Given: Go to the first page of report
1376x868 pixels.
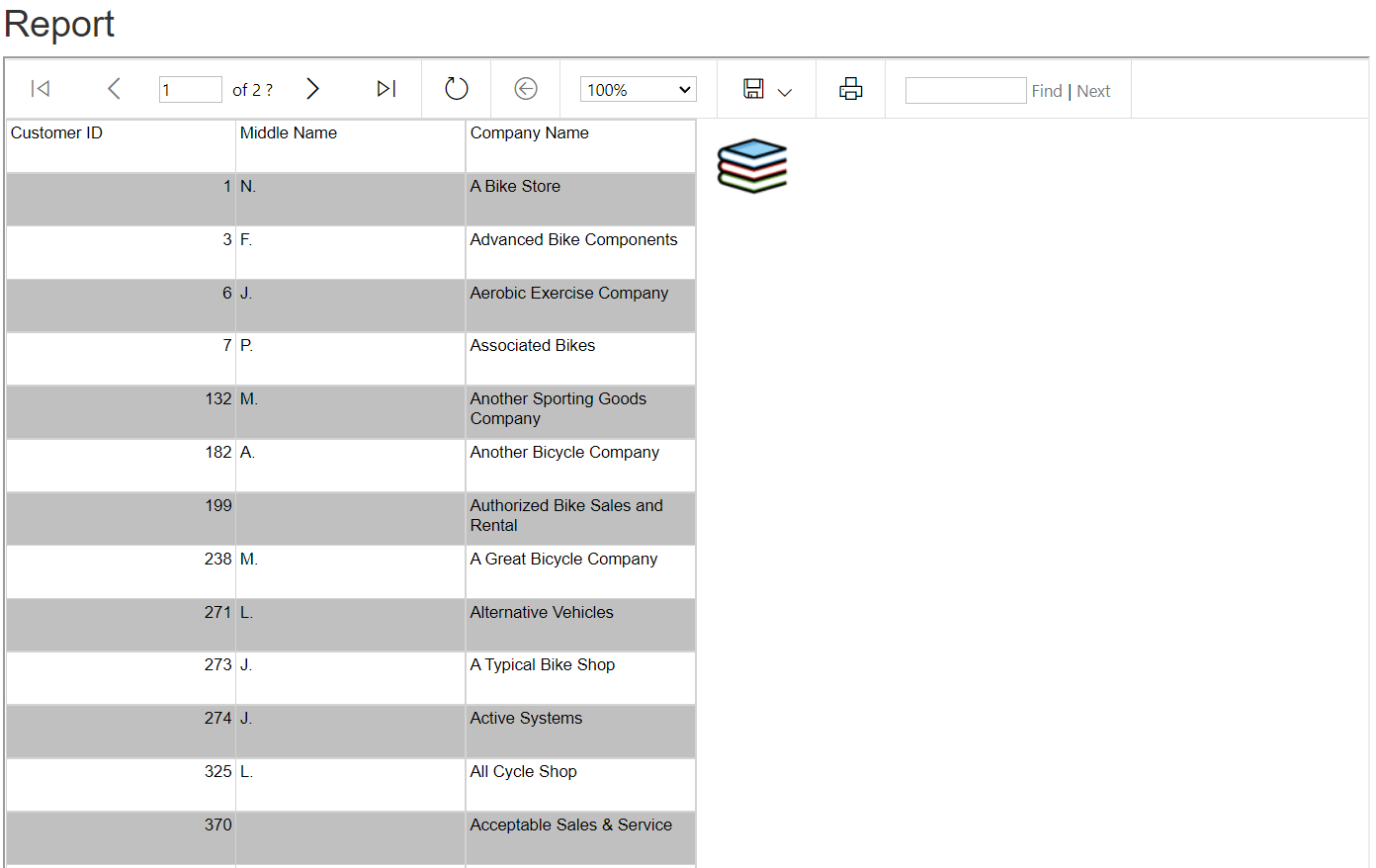Looking at the screenshot, I should [x=41, y=89].
